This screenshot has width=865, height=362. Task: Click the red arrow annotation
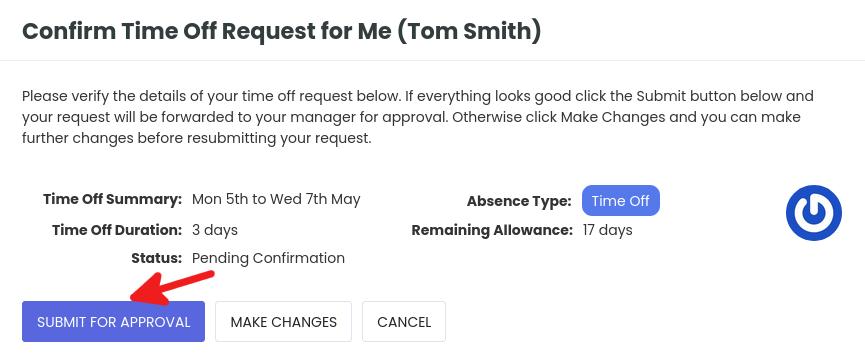click(172, 288)
